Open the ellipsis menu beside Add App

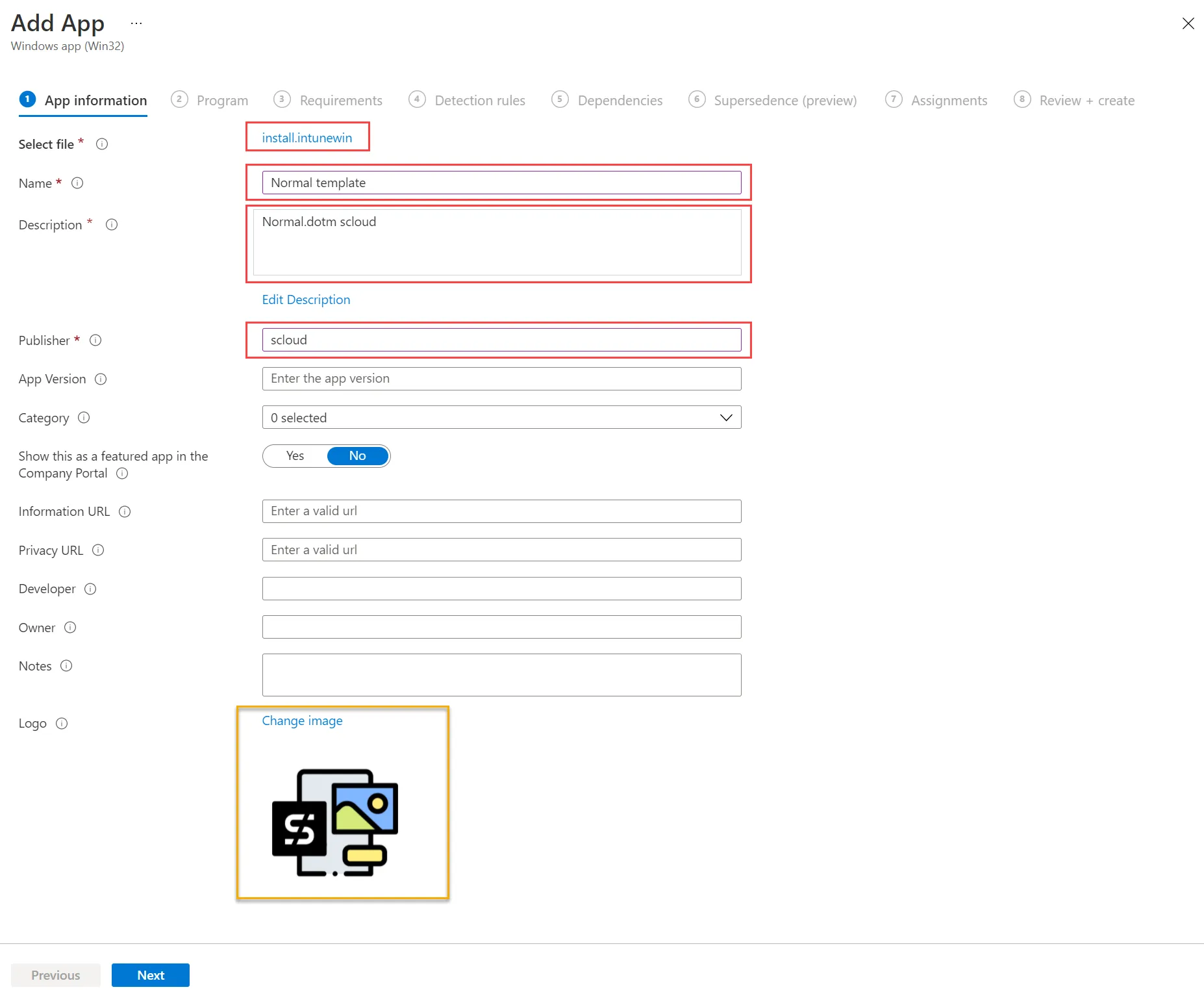click(136, 23)
